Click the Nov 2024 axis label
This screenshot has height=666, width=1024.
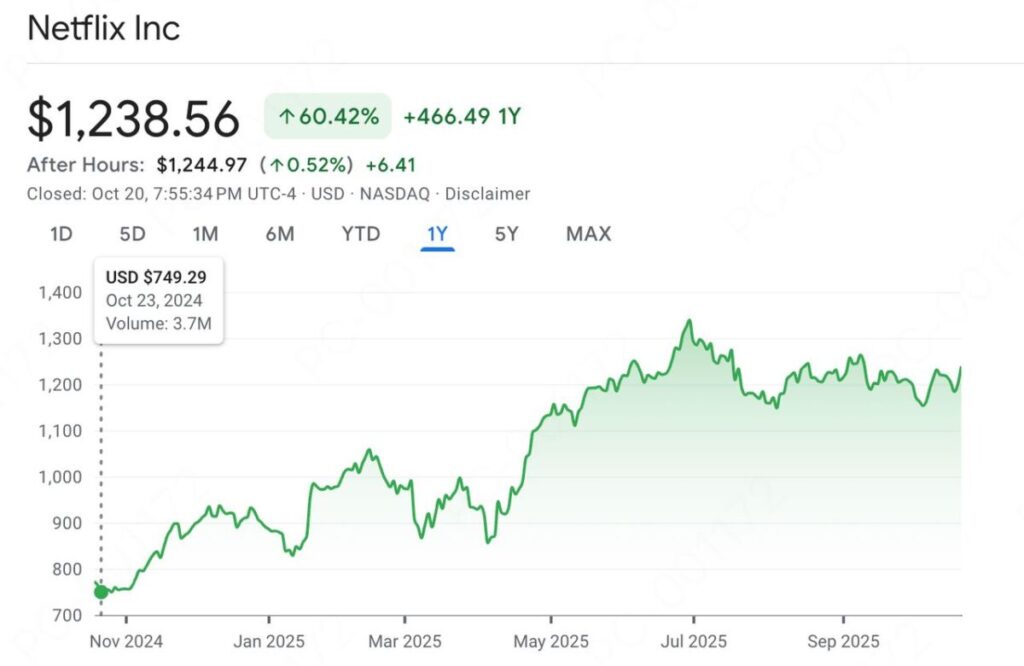tap(125, 641)
